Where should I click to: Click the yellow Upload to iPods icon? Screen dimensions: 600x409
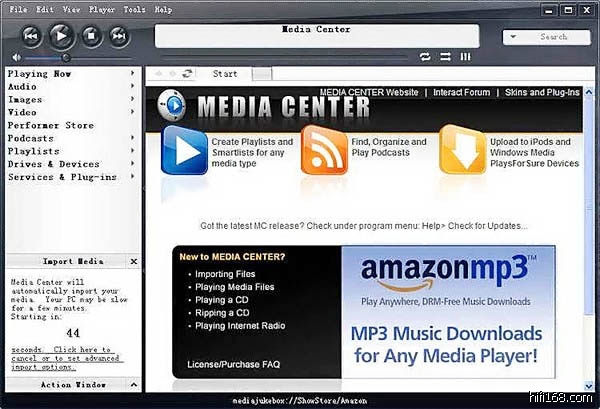(462, 151)
